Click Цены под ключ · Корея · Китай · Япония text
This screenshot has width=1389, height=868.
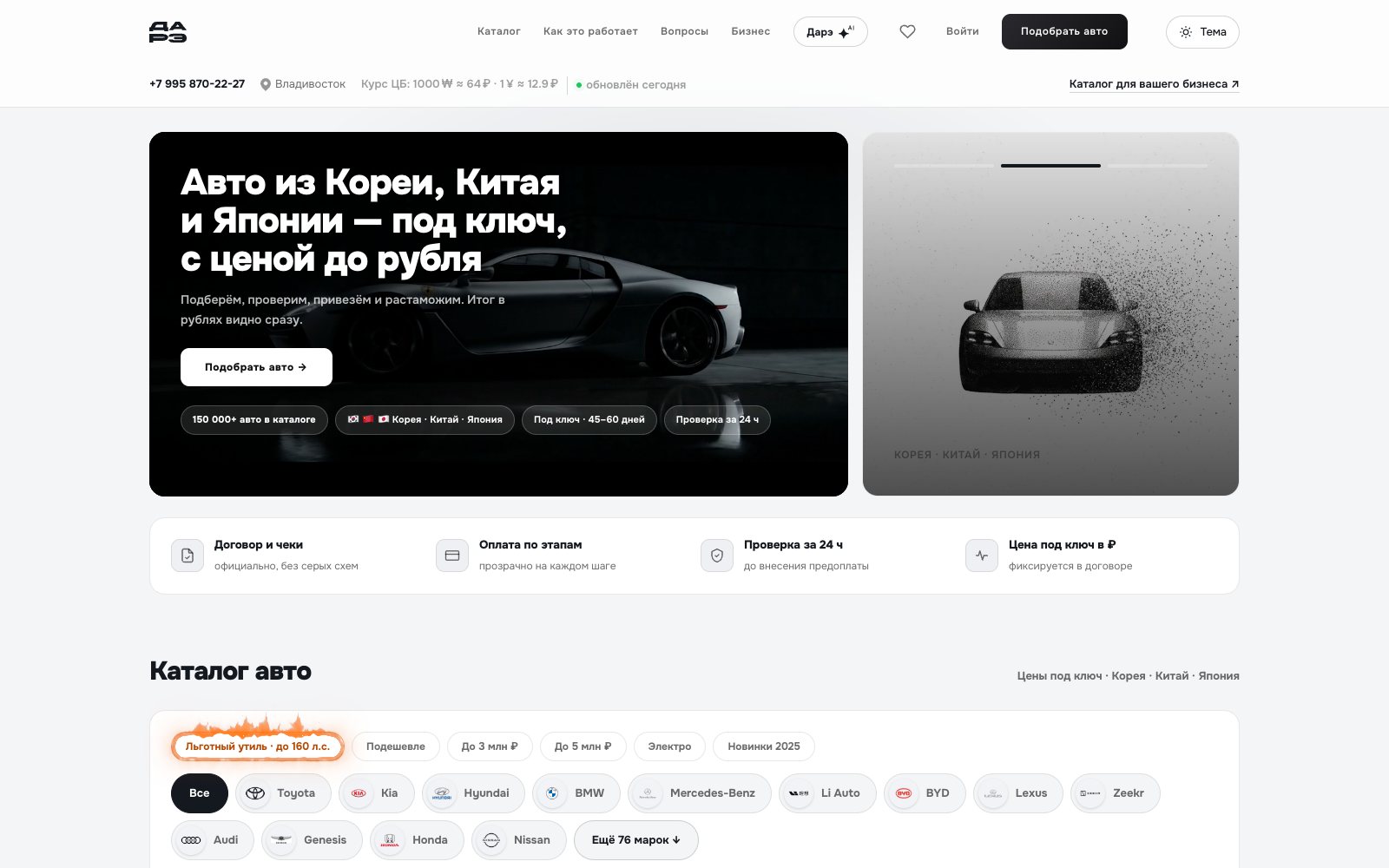pyautogui.click(x=1129, y=675)
